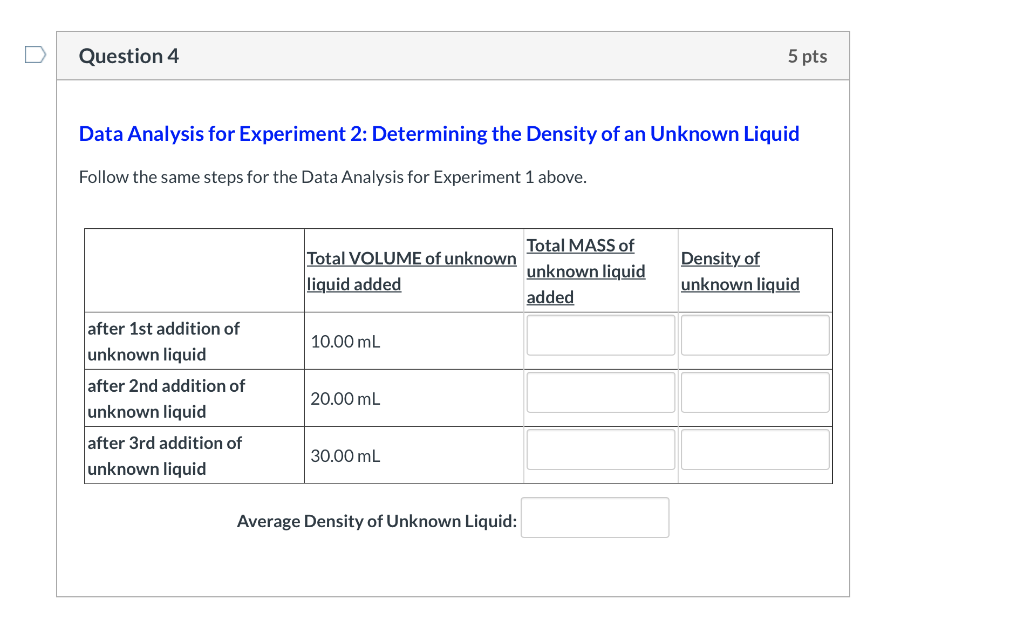
Task: Click the Density of unknown liquid header
Action: click(740, 270)
